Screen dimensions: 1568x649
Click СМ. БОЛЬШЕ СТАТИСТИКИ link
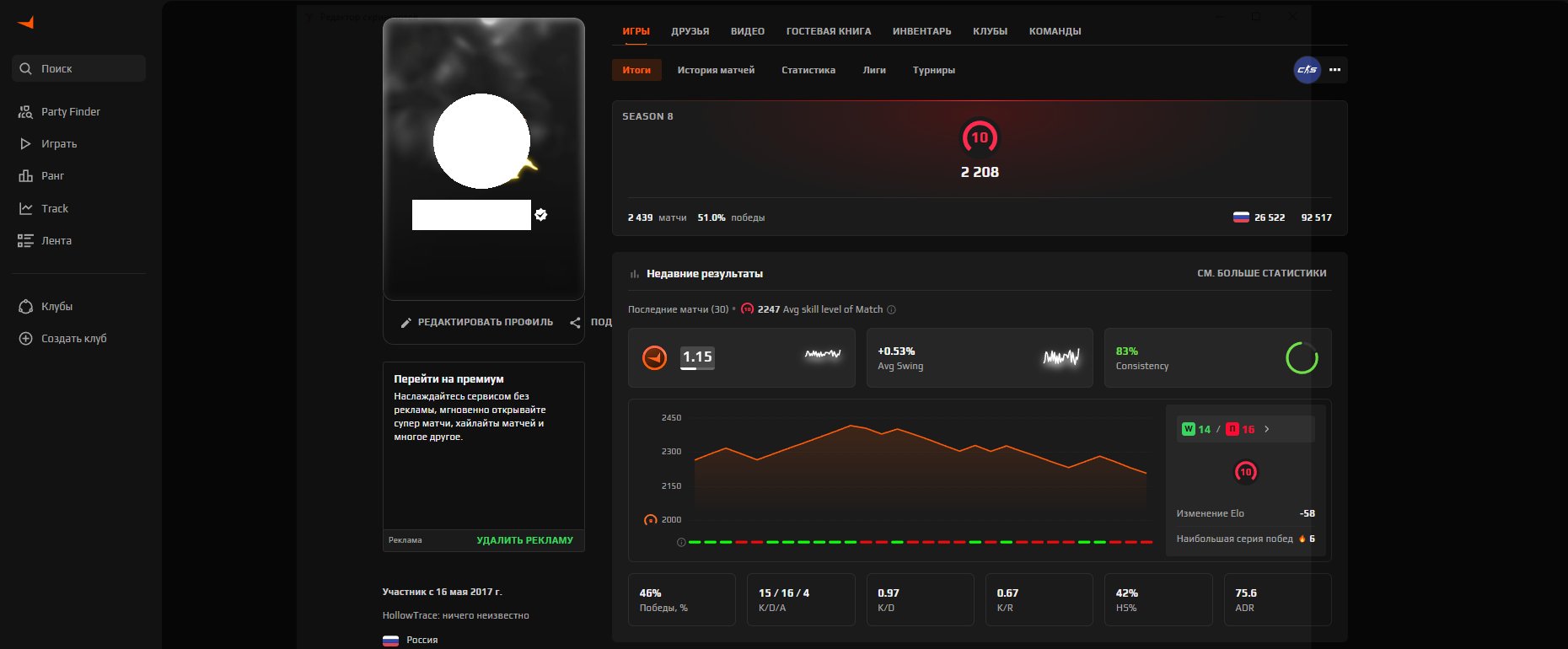[x=1262, y=273]
